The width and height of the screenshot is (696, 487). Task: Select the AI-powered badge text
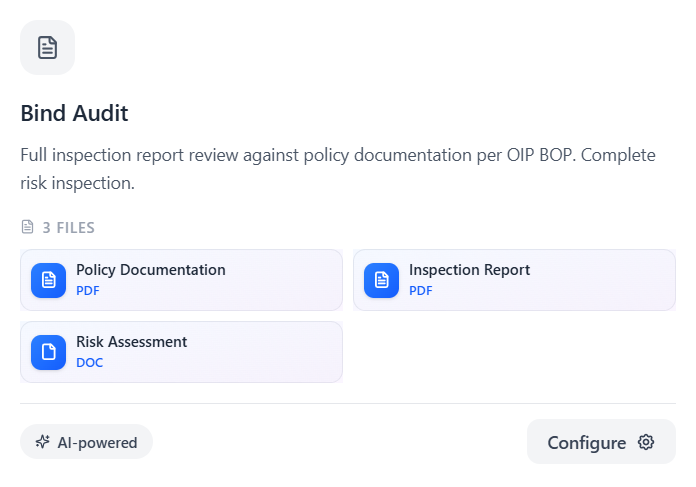click(97, 442)
